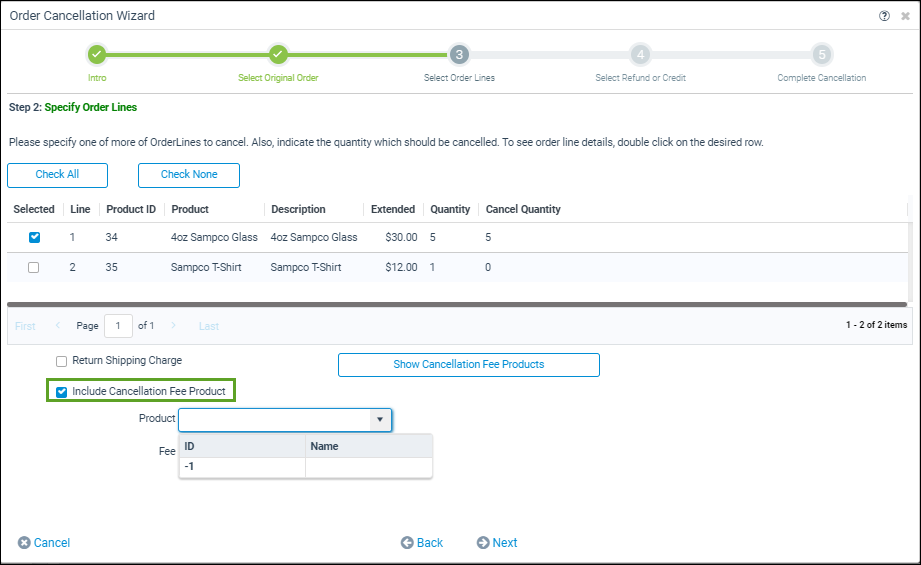This screenshot has width=921, height=565.
Task: Click the Intro step checkmark circle
Action: point(97,55)
